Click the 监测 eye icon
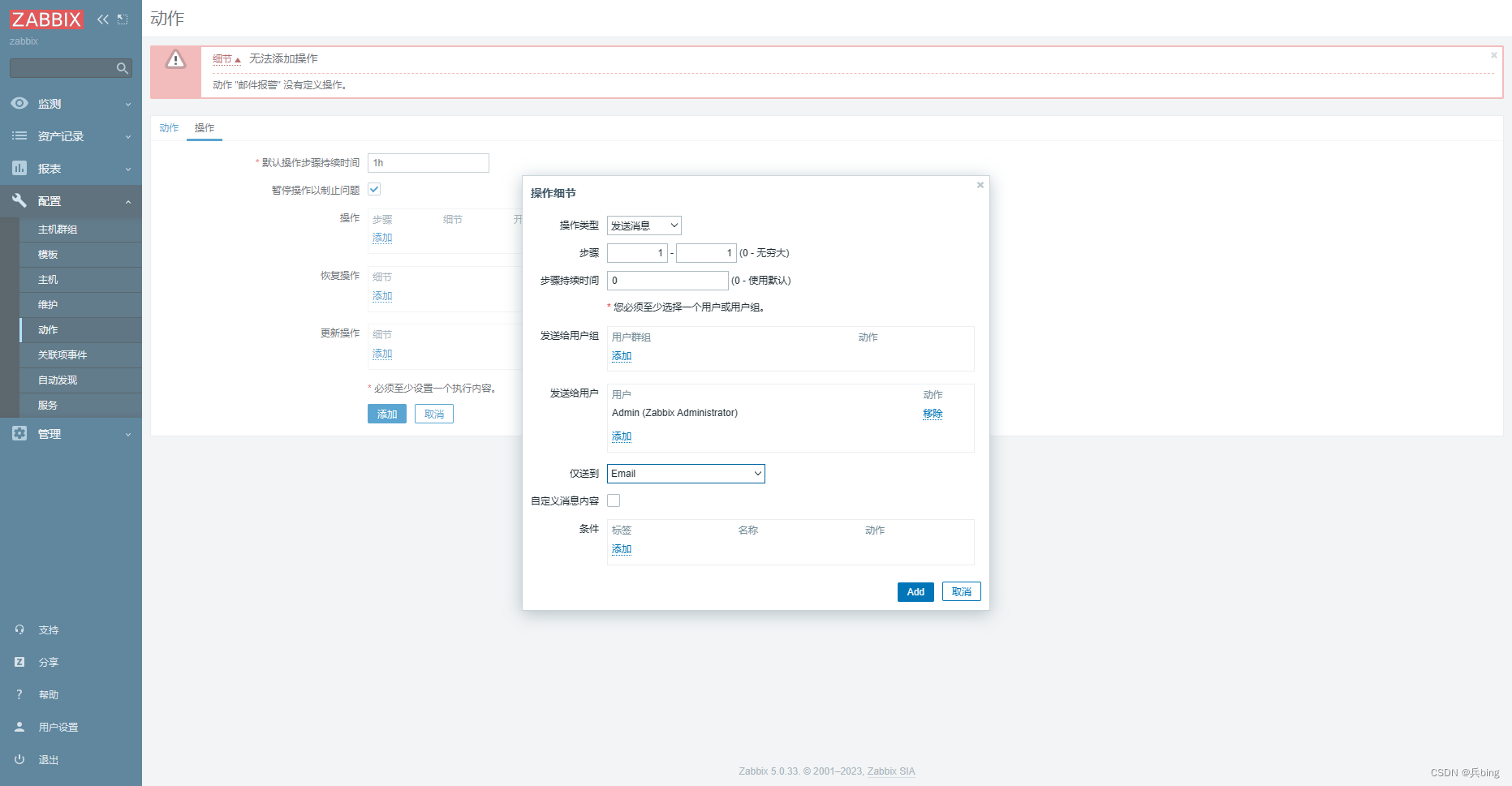The height and width of the screenshot is (786, 1512). [x=19, y=103]
